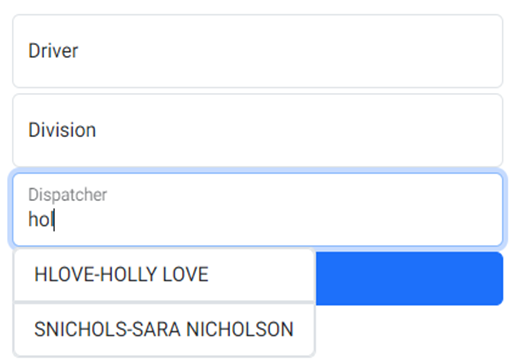Choose SNICHOLS-SARA NICHOLSON from the suggestions
The height and width of the screenshot is (363, 513).
(164, 329)
